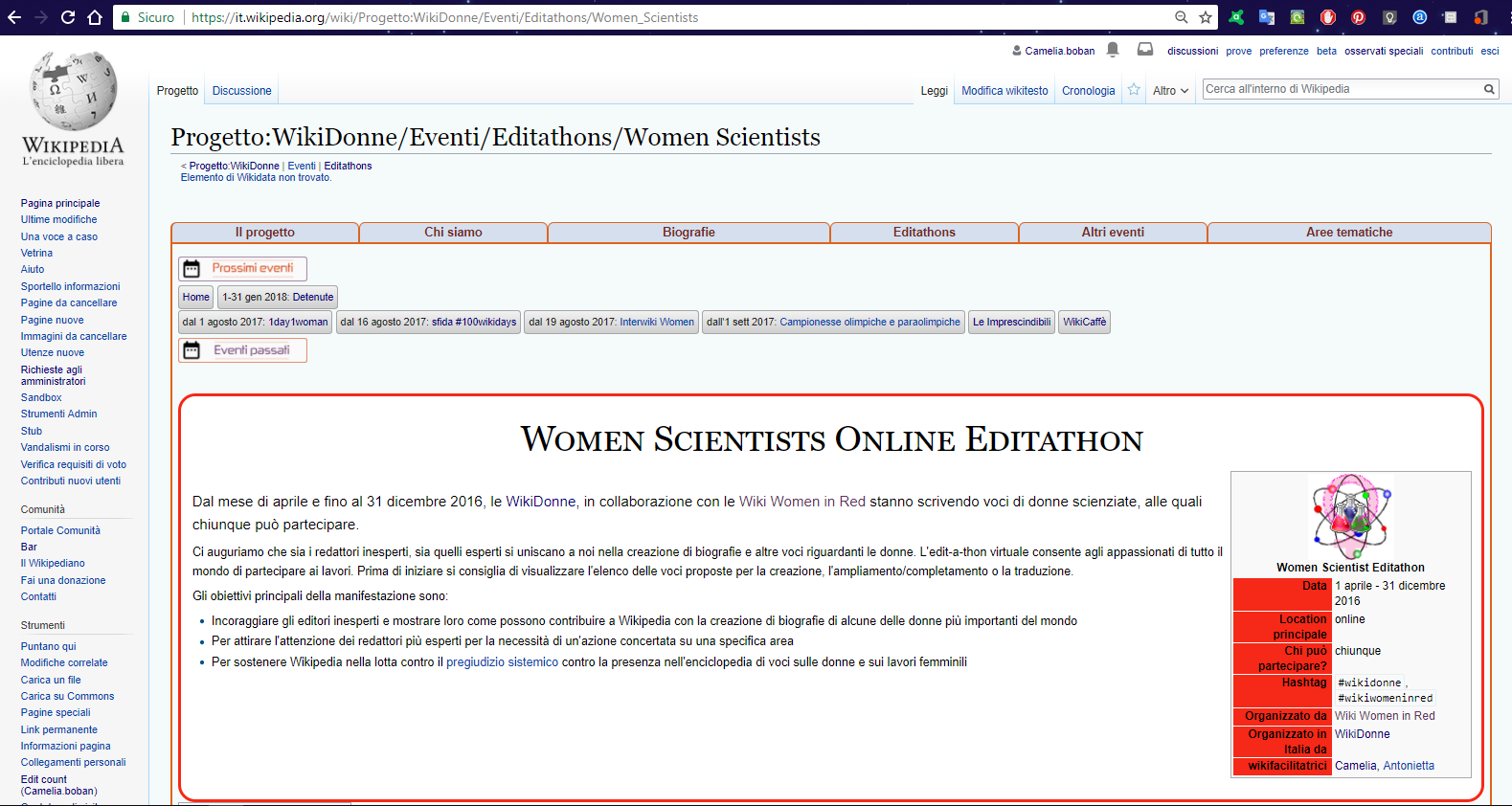Expand the Altro dropdown menu
Viewport: 1512px width, 806px height.
(1170, 91)
